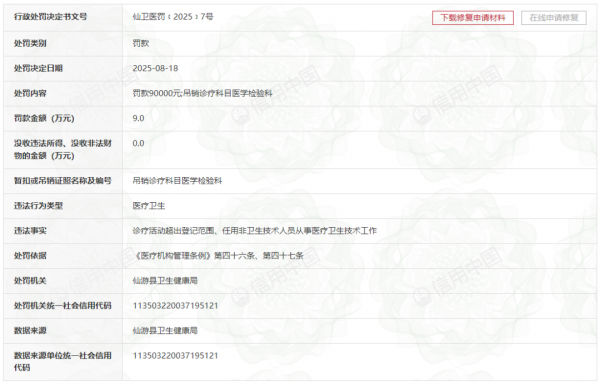
Task: Click the 处罚类别 label
Action: [30, 43]
